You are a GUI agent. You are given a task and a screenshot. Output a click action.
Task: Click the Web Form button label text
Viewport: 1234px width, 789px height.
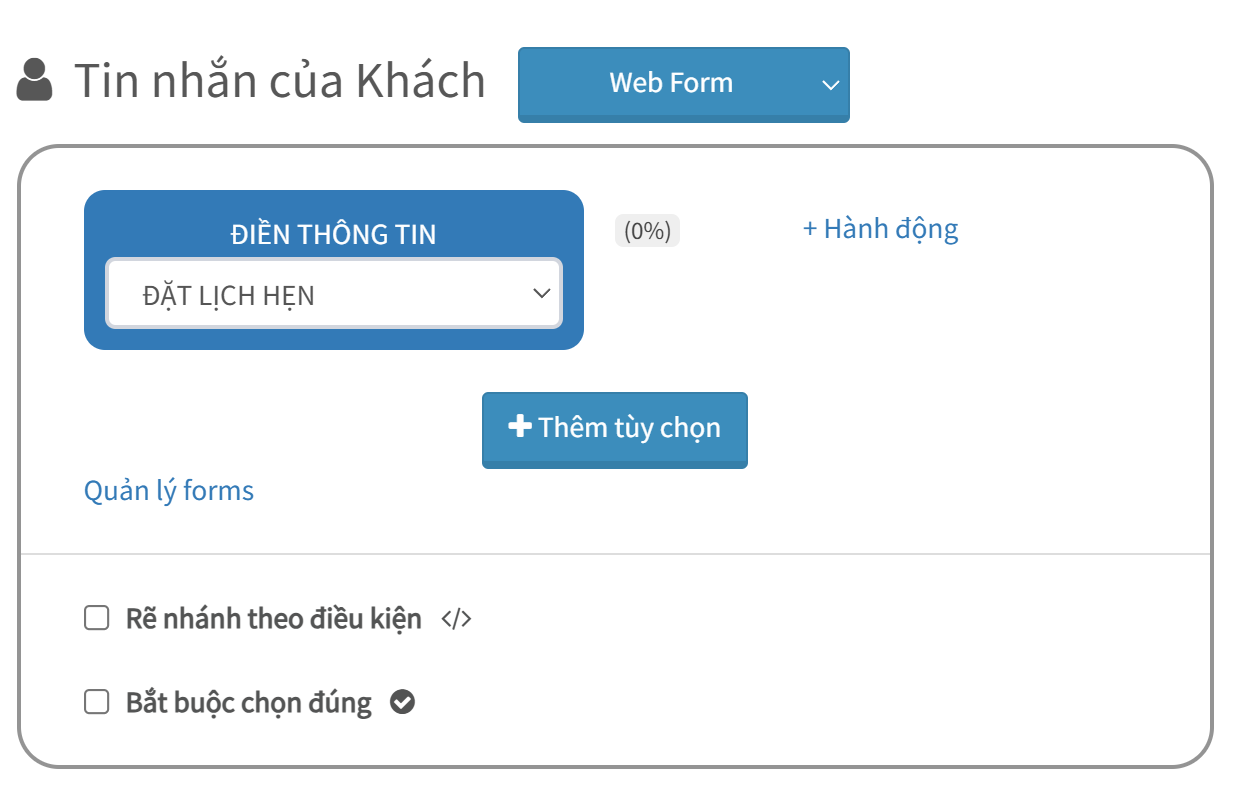(671, 82)
